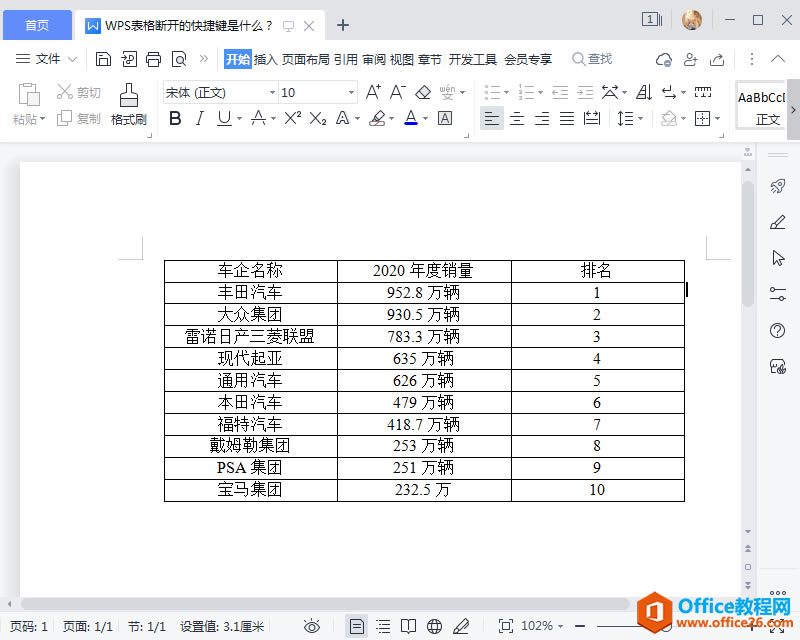
Task: Toggle right text alignment
Action: (542, 118)
